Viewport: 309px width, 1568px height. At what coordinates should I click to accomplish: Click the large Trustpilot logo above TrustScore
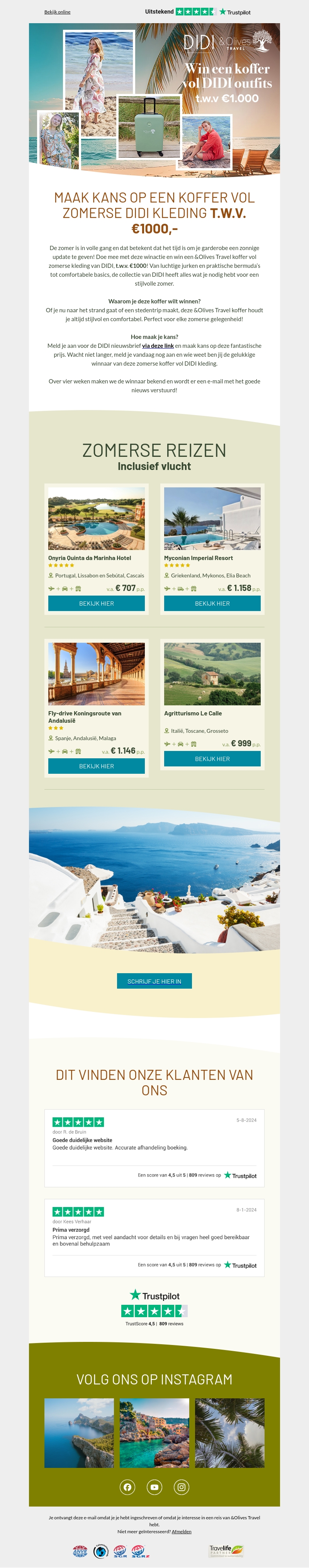coord(154,1295)
